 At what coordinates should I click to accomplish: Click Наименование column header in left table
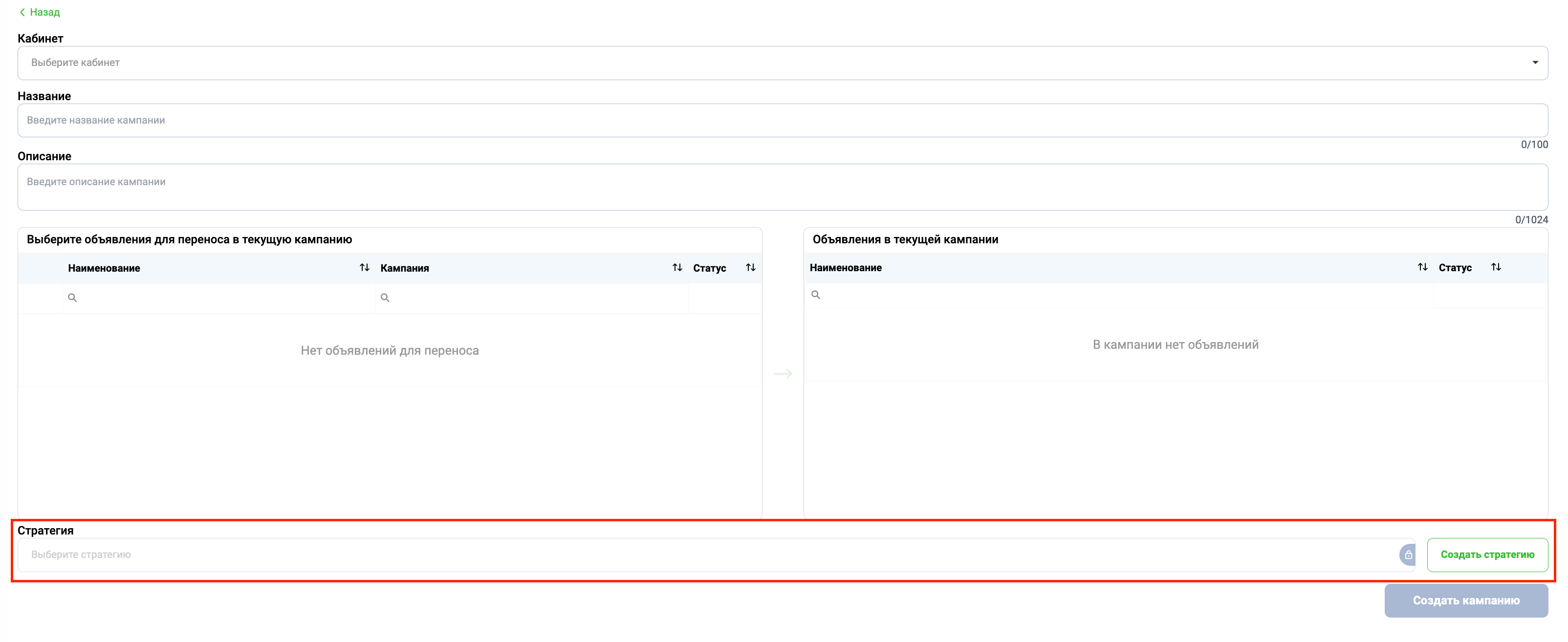click(x=104, y=268)
